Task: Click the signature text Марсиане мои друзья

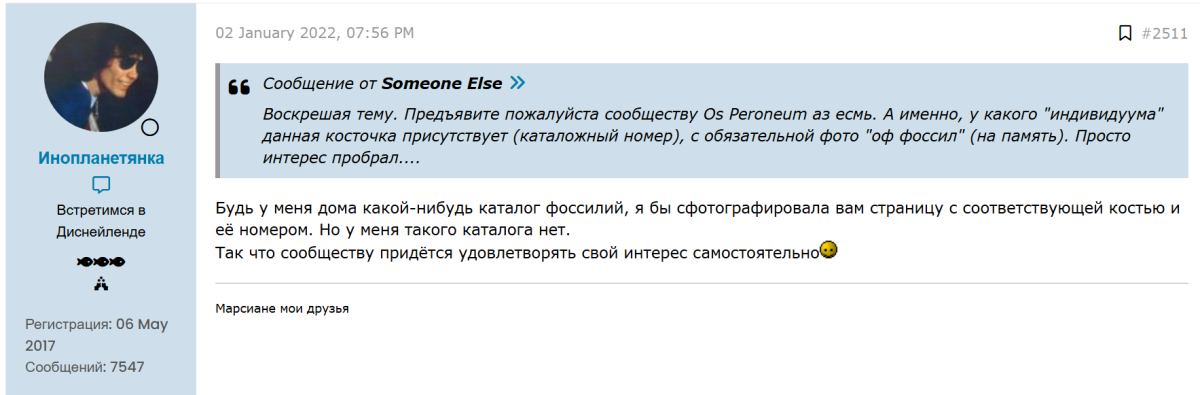Action: [x=282, y=308]
